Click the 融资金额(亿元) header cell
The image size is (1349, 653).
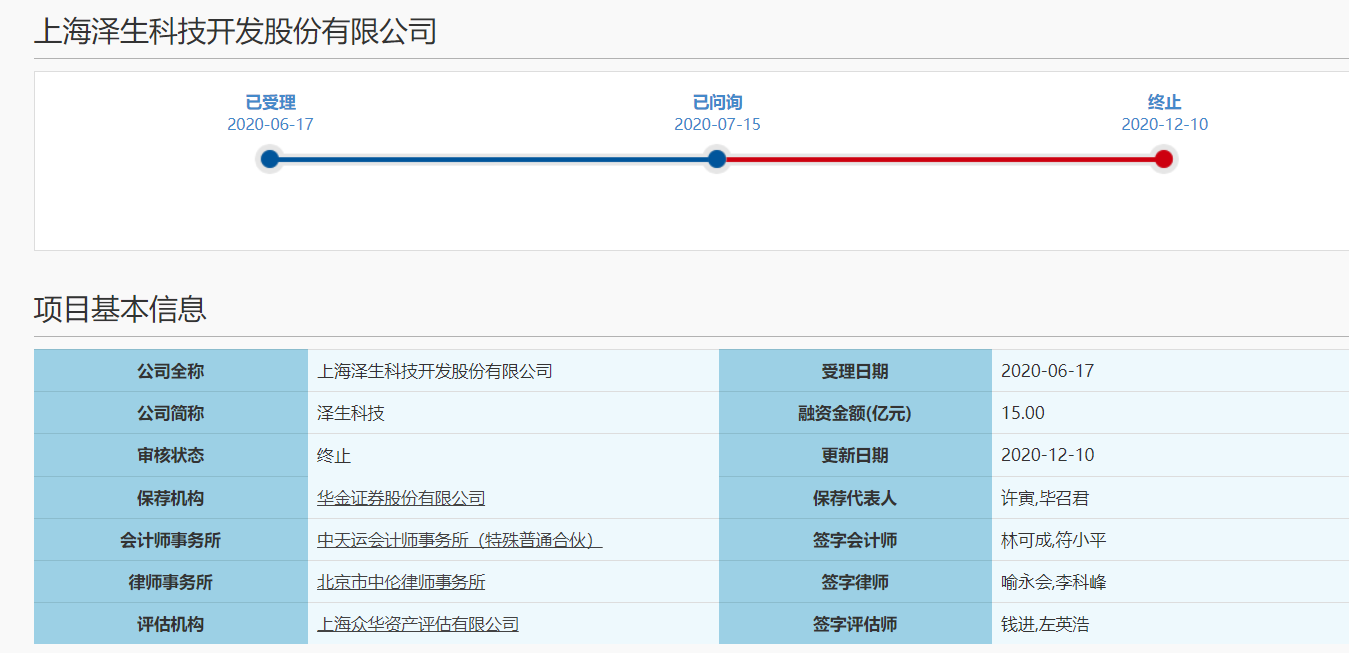(855, 413)
